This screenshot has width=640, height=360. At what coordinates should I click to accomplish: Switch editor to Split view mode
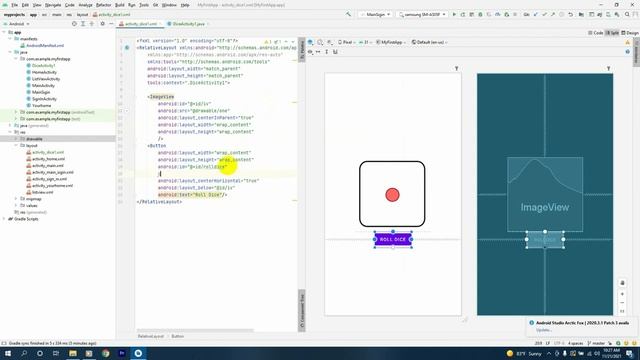click(x=612, y=33)
